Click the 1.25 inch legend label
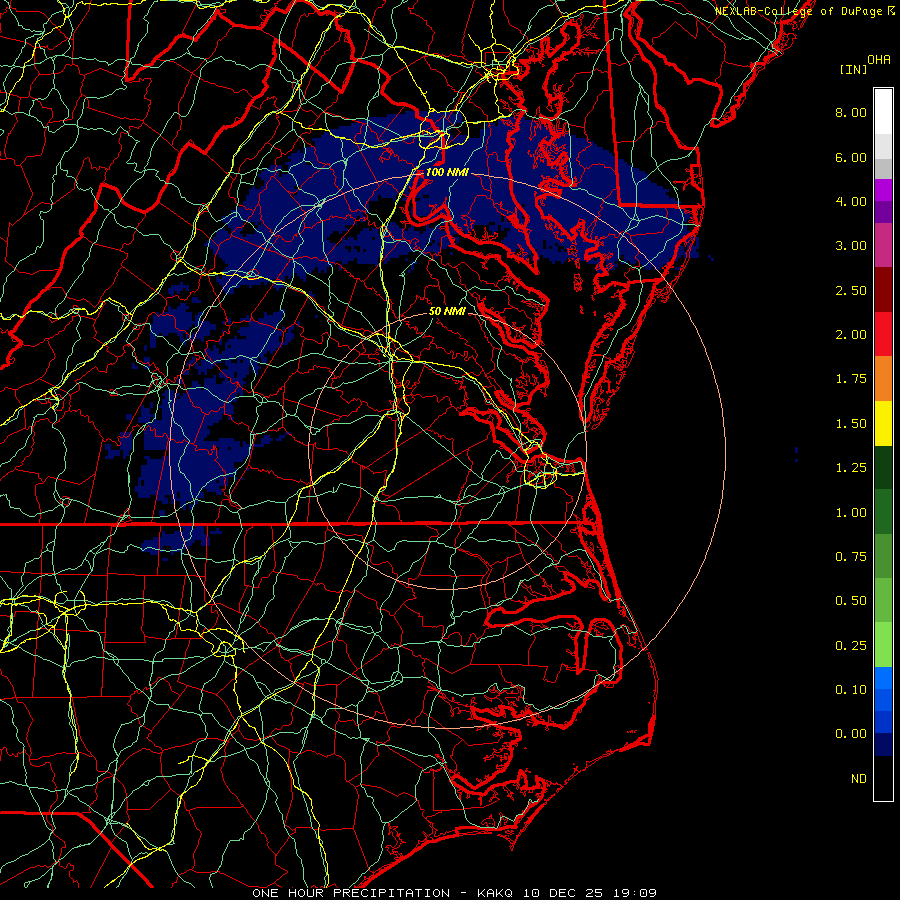This screenshot has width=900, height=900. pyautogui.click(x=851, y=468)
